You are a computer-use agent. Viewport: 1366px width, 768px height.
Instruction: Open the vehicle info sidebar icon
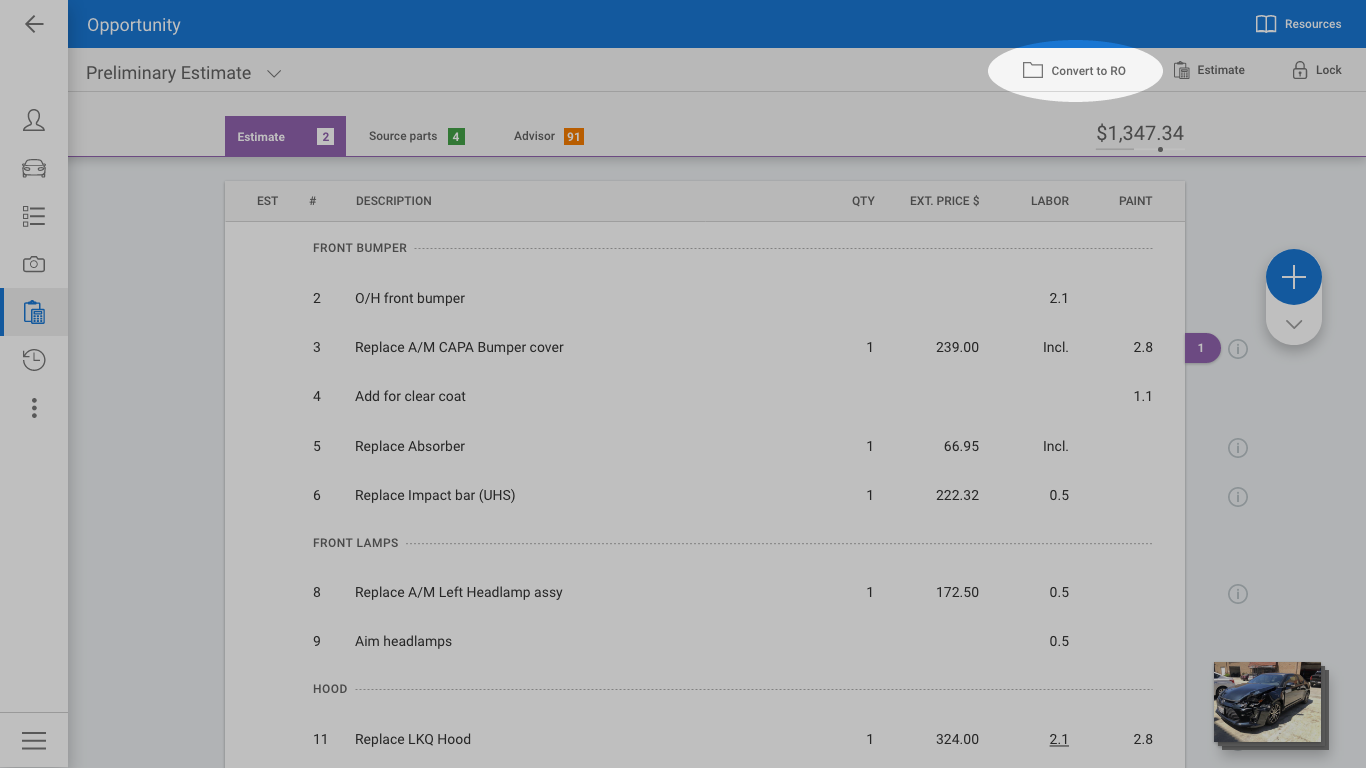coord(34,168)
